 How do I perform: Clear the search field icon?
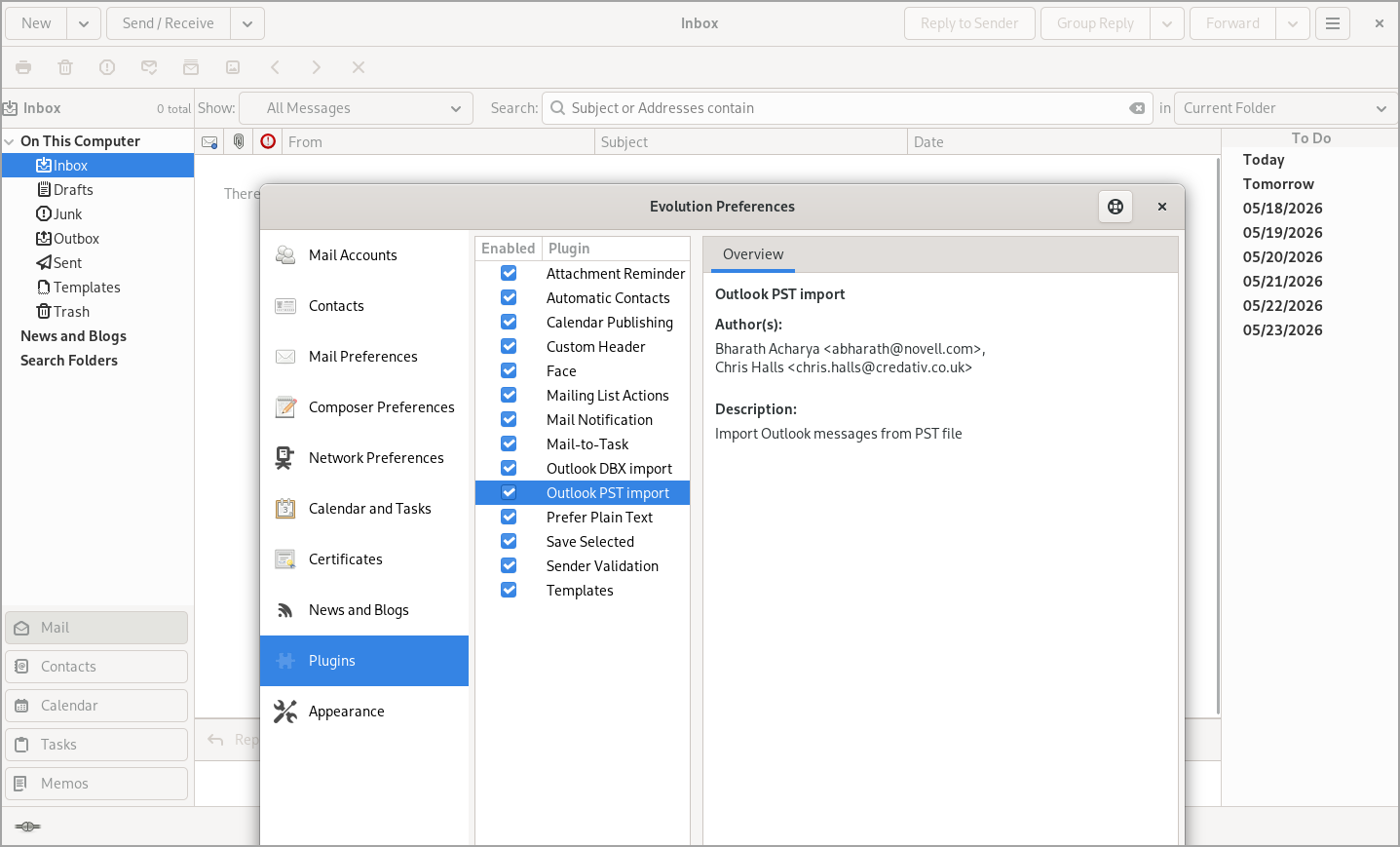click(x=1137, y=108)
